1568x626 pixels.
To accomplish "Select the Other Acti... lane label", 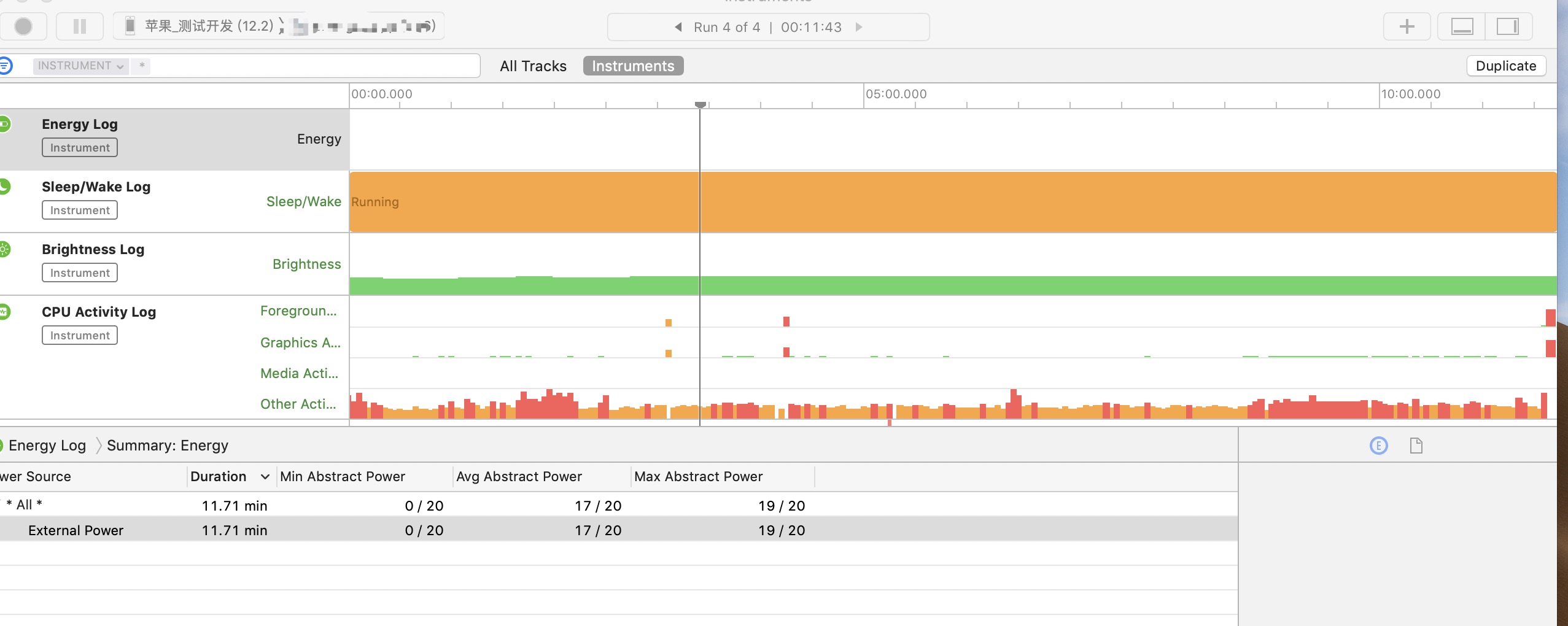I will (298, 404).
